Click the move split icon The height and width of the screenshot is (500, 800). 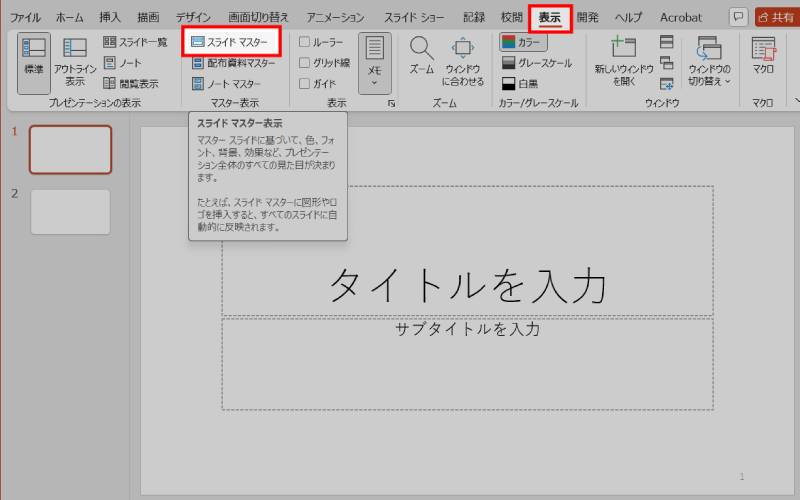[x=666, y=84]
